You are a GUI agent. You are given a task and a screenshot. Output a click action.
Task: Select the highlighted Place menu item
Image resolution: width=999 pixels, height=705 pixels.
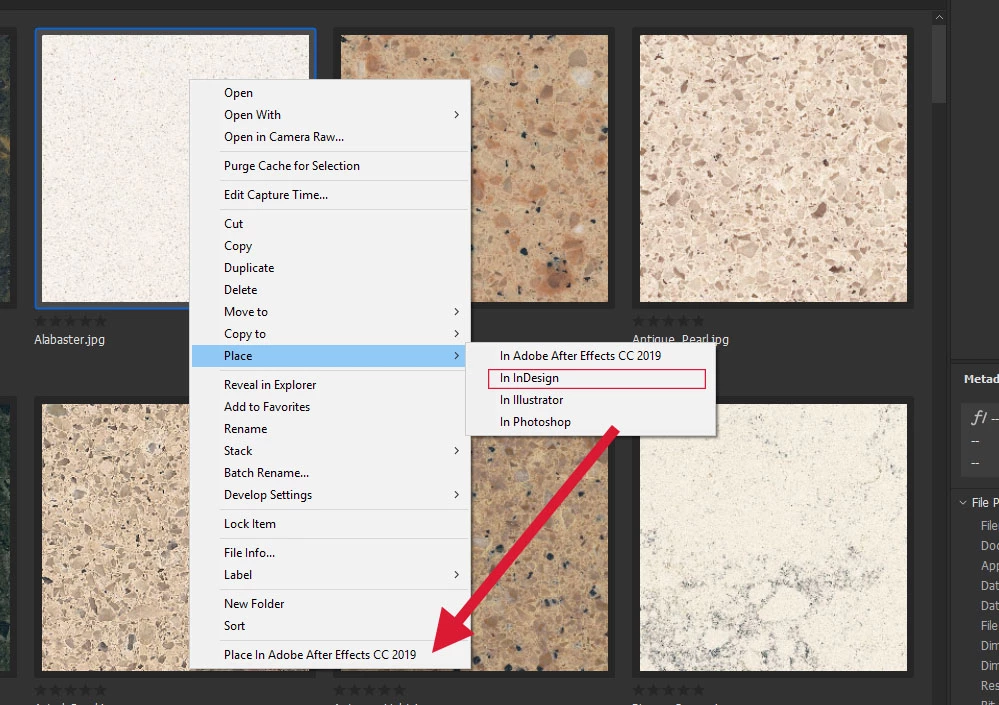pos(330,356)
